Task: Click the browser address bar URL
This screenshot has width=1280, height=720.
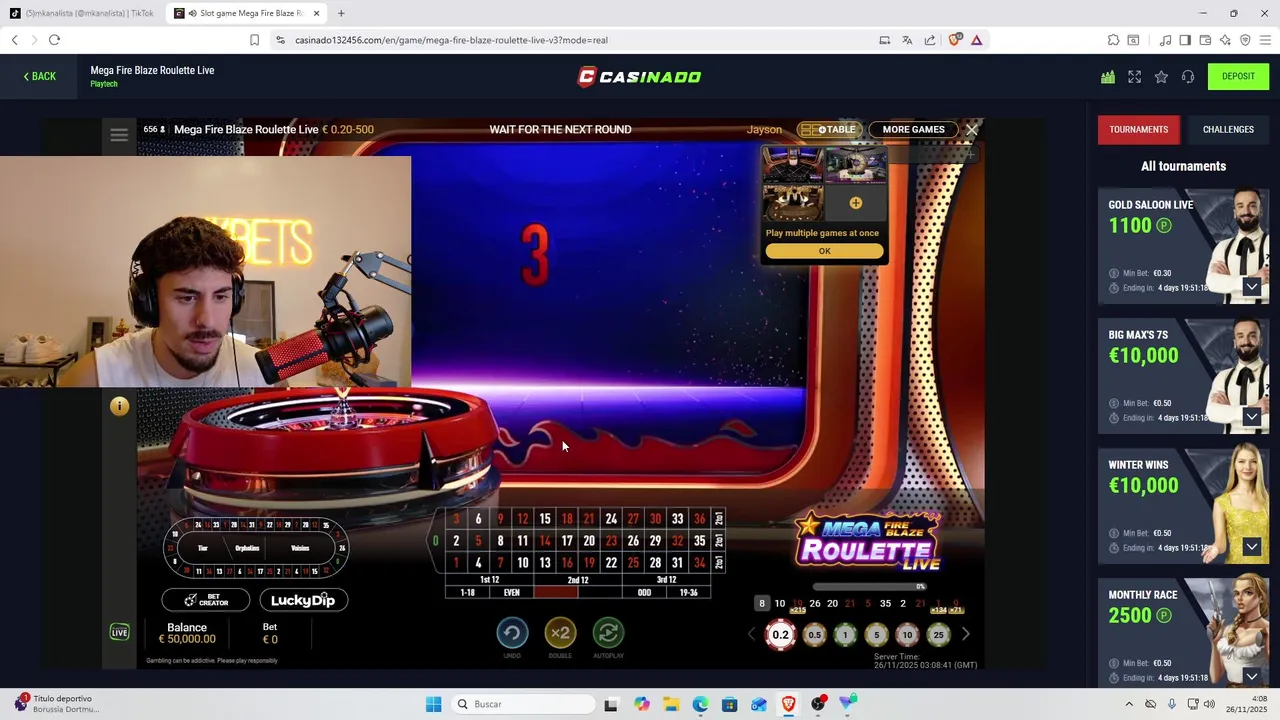Action: pos(451,40)
